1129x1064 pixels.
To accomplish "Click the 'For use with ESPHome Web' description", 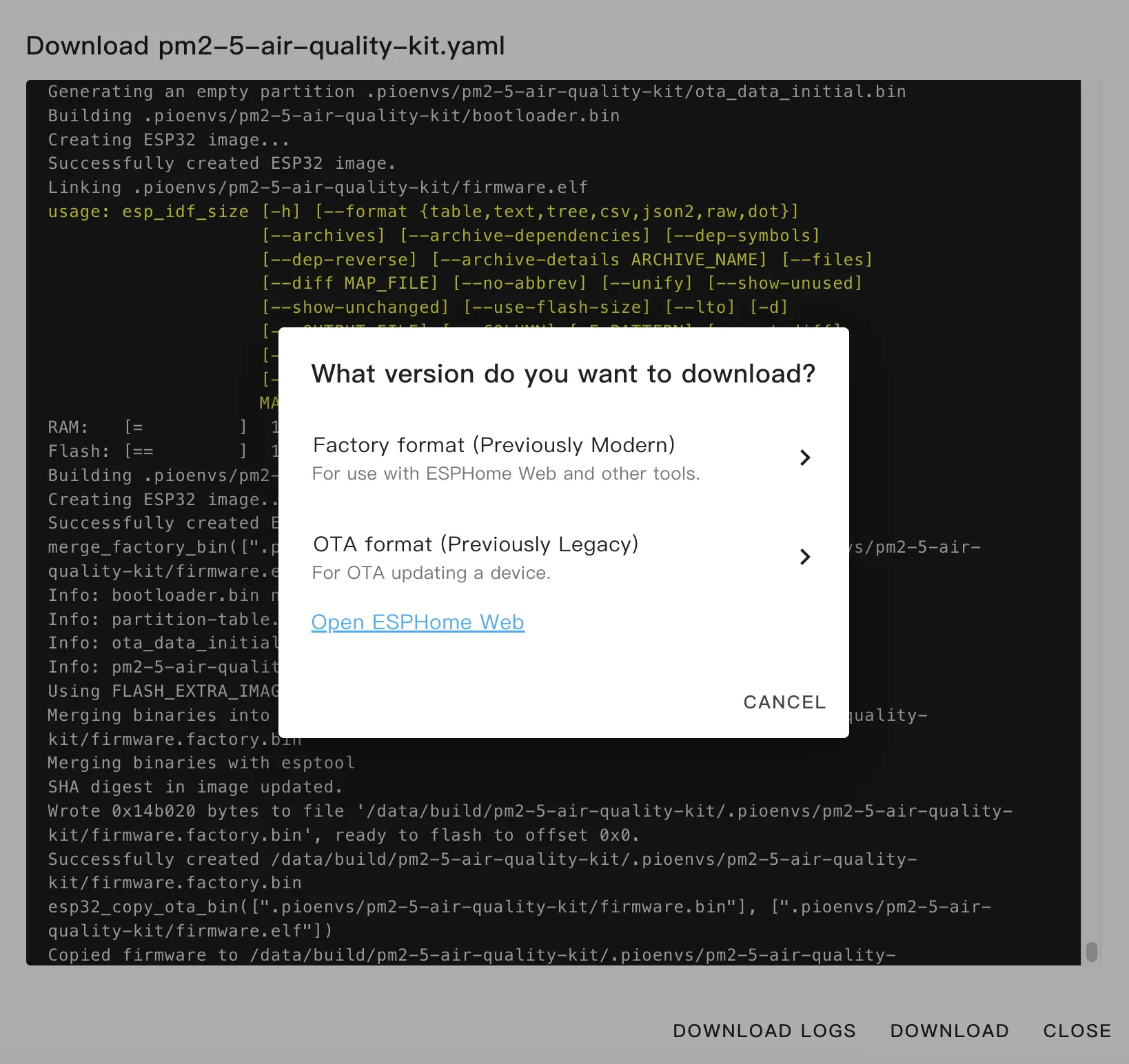I will pyautogui.click(x=506, y=474).
